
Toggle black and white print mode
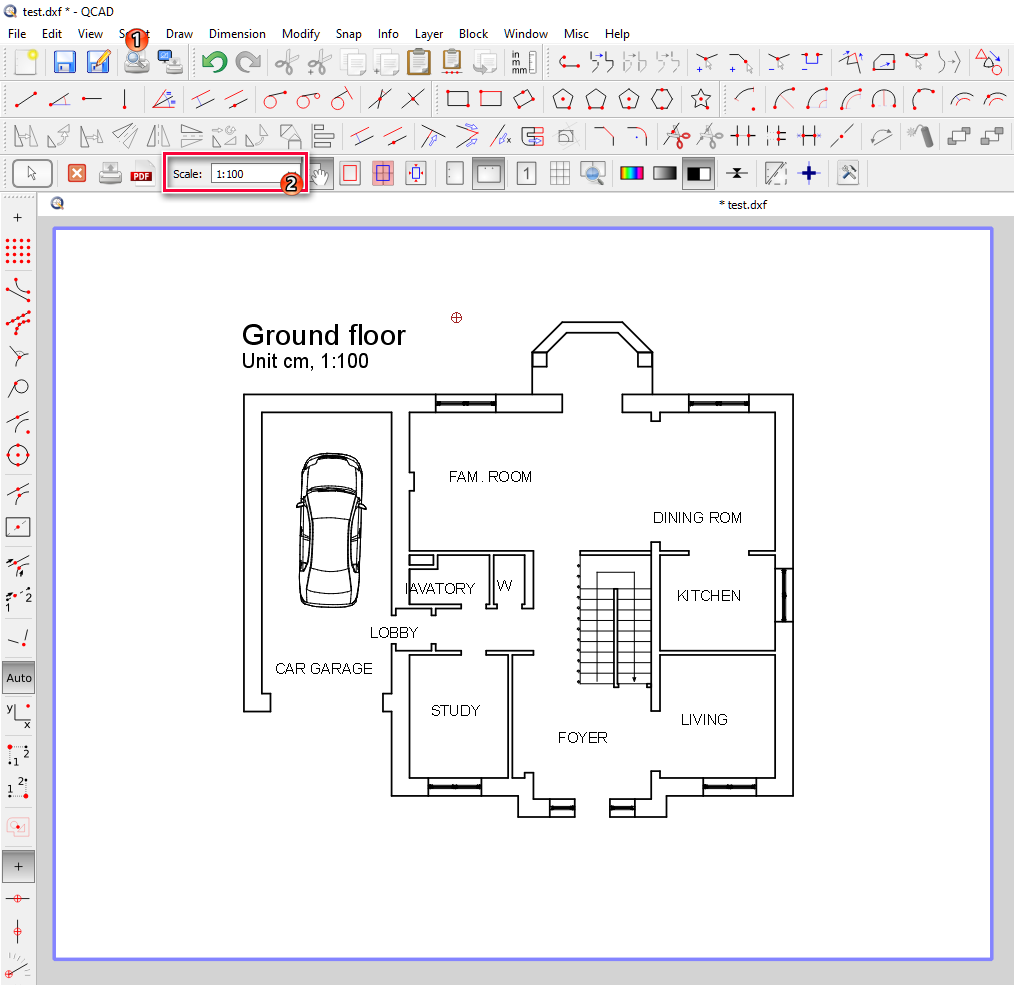(x=698, y=173)
